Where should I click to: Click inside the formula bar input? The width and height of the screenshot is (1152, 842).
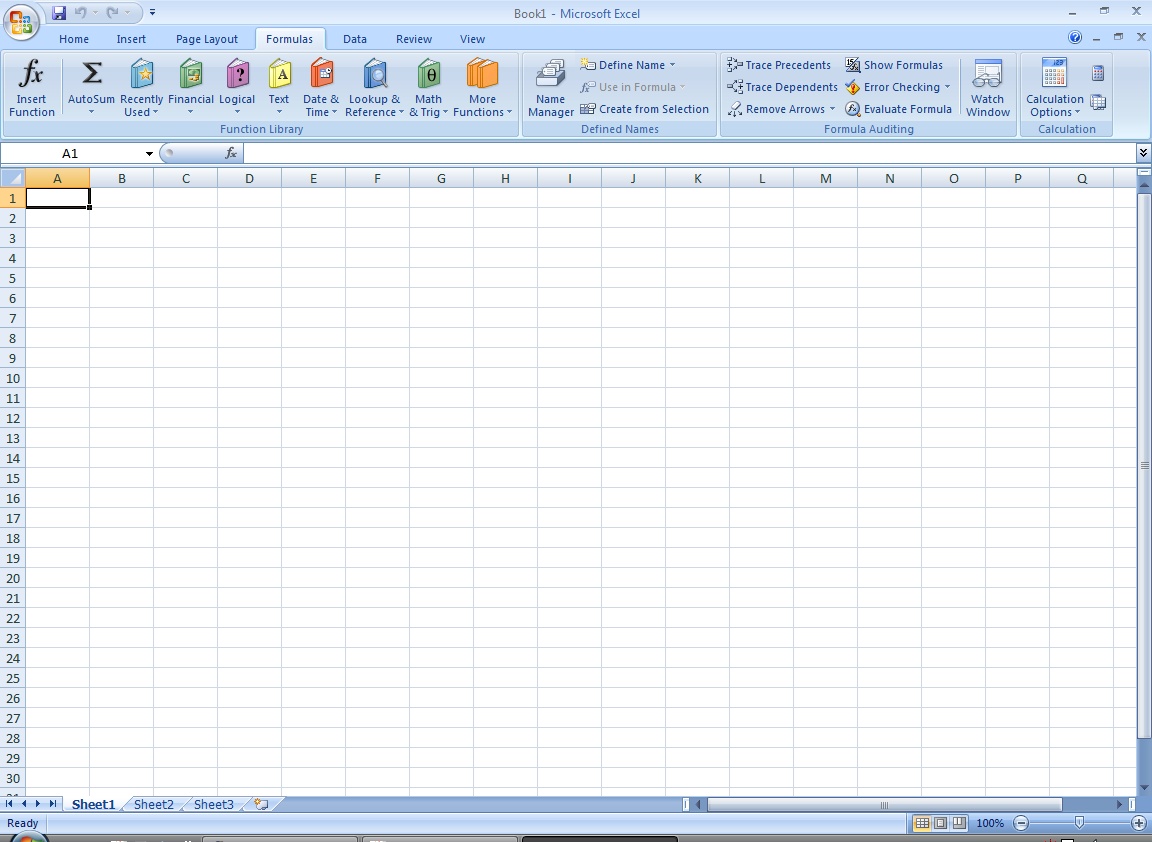click(688, 153)
